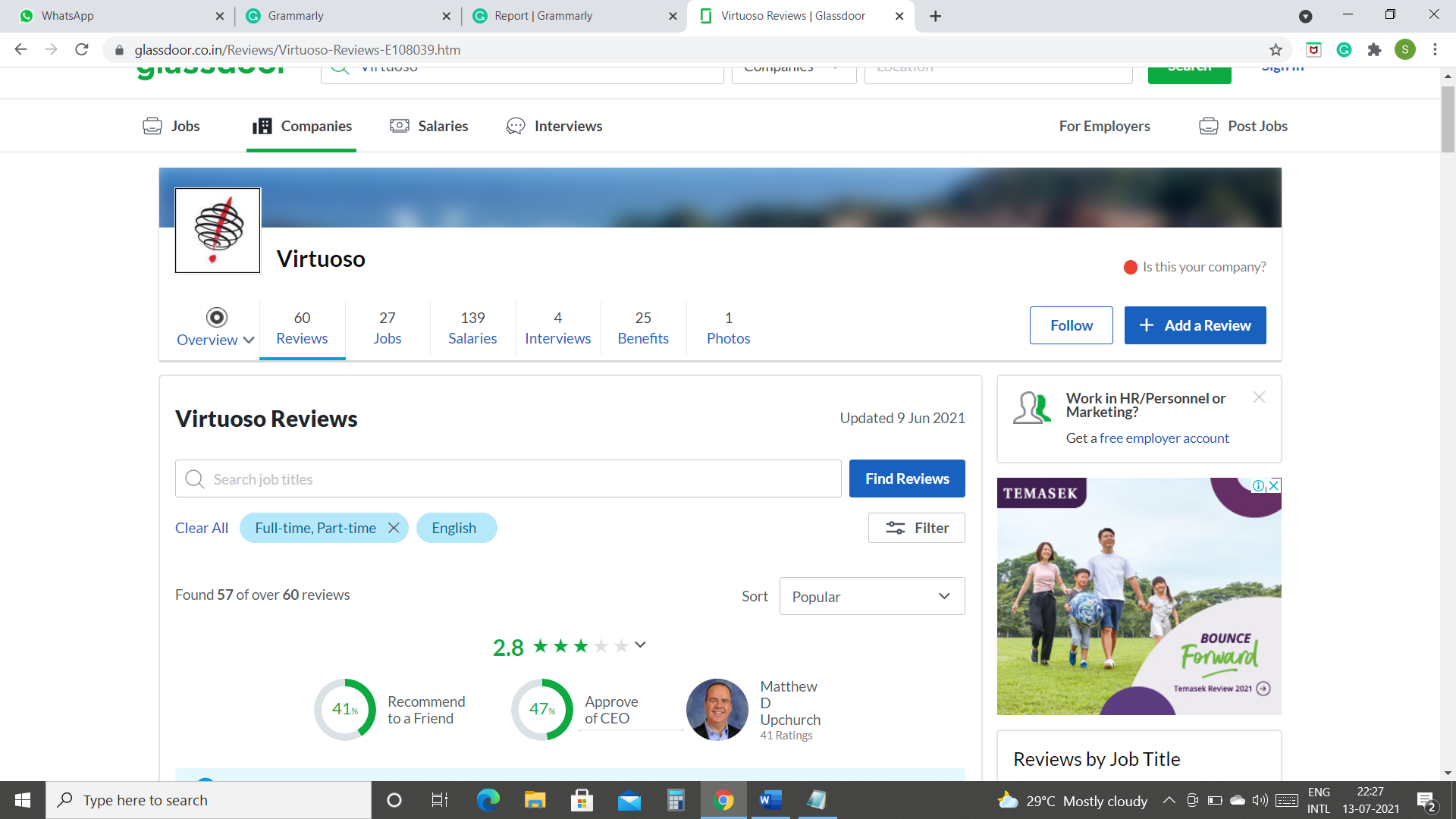The height and width of the screenshot is (819, 1456).
Task: Open Microsoft Word from the taskbar
Action: point(770,800)
